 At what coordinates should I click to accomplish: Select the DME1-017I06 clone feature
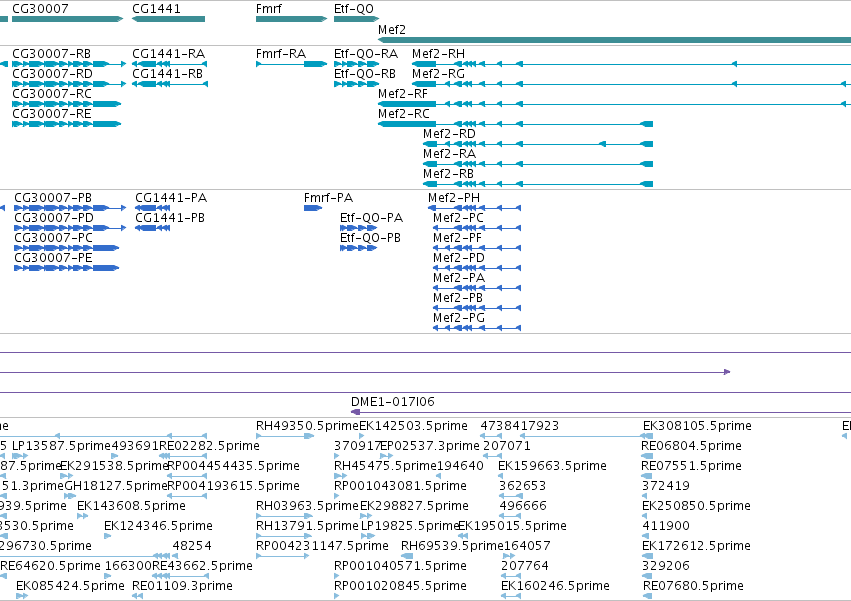tap(601, 412)
